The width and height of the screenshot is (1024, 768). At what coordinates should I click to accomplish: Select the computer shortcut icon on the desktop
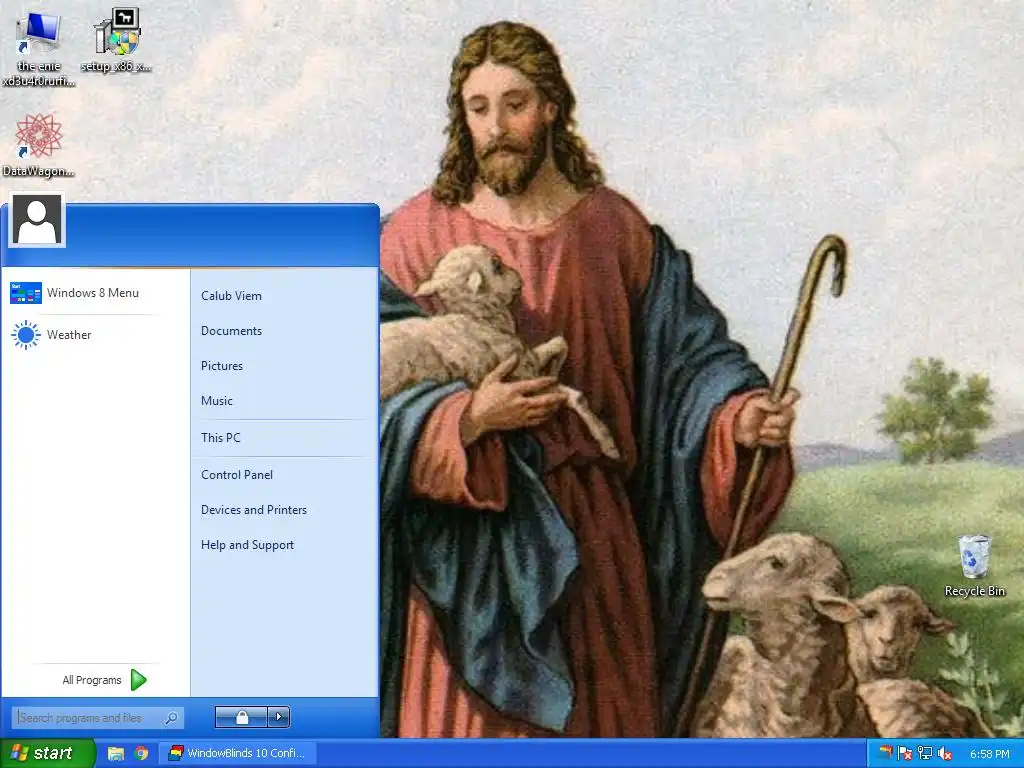[38, 47]
